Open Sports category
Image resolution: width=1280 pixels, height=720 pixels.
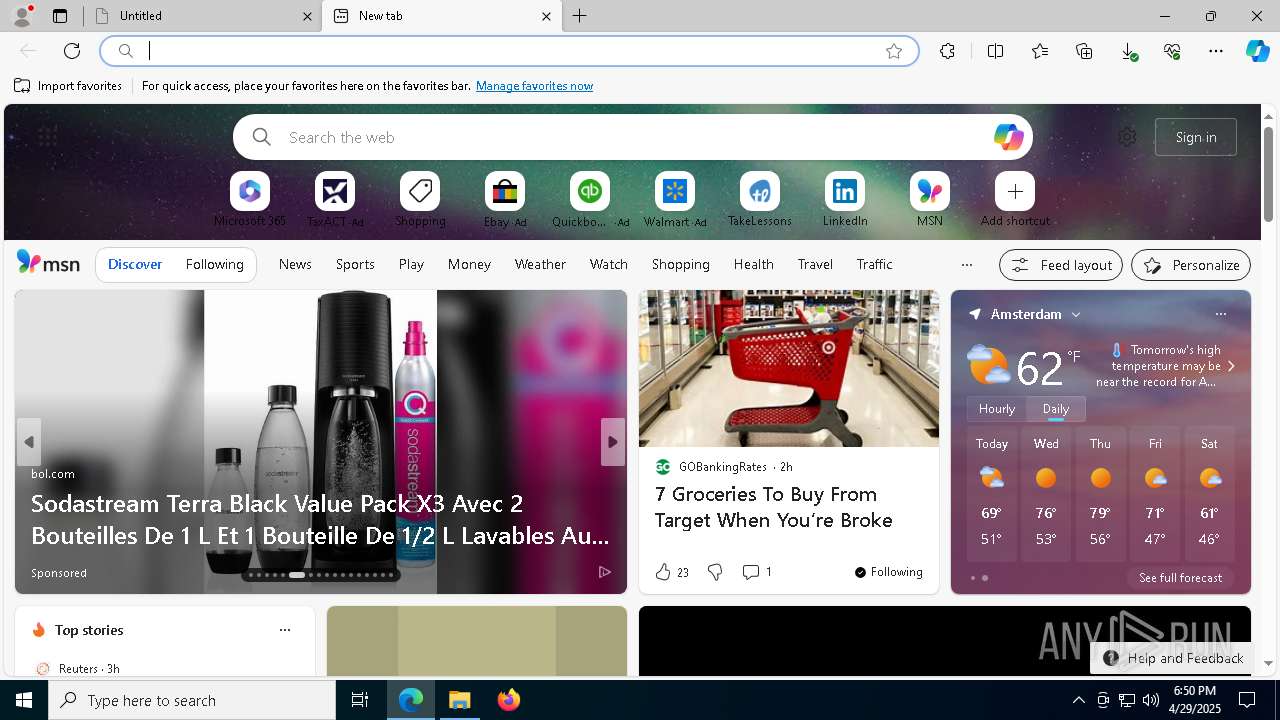[355, 264]
